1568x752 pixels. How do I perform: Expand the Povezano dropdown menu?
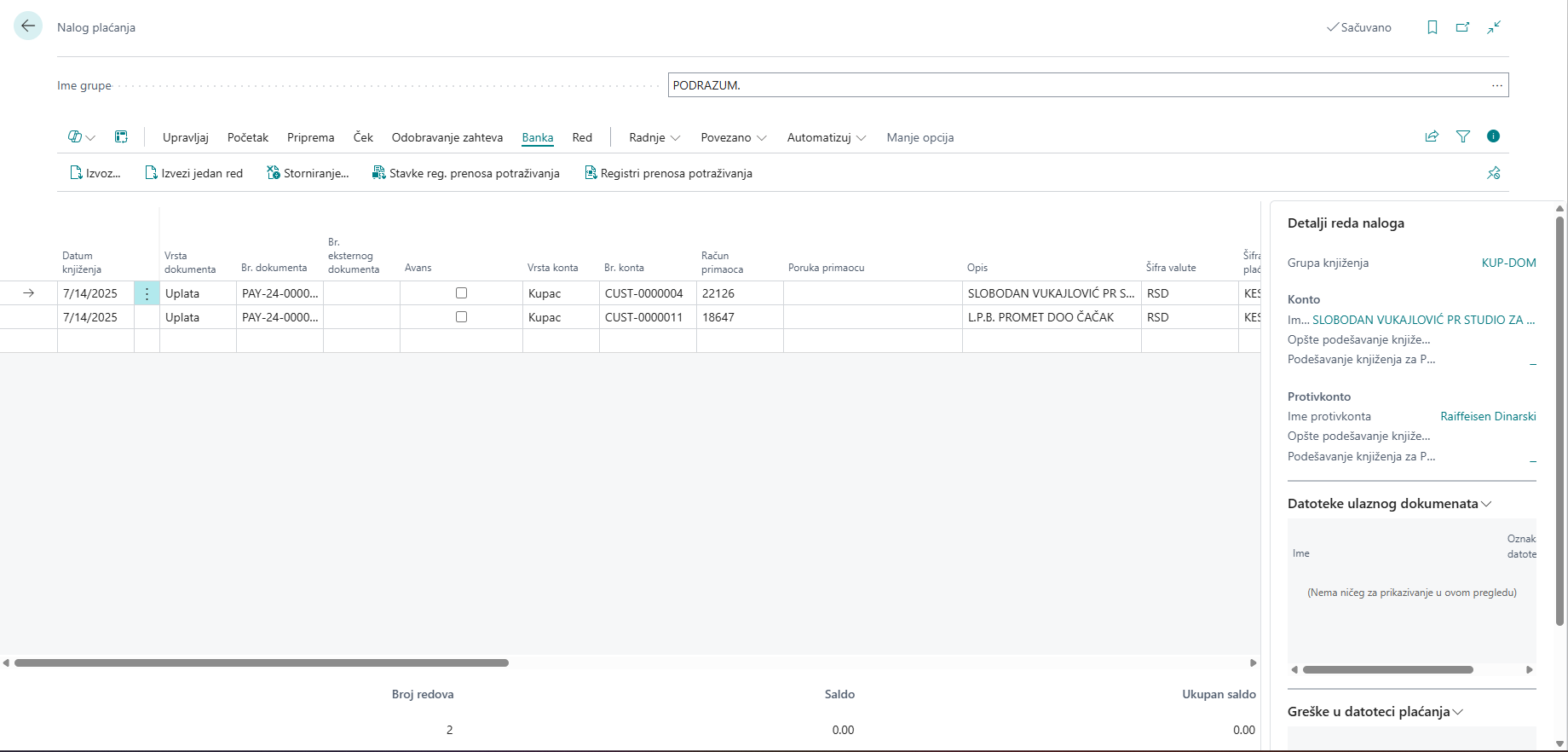733,137
